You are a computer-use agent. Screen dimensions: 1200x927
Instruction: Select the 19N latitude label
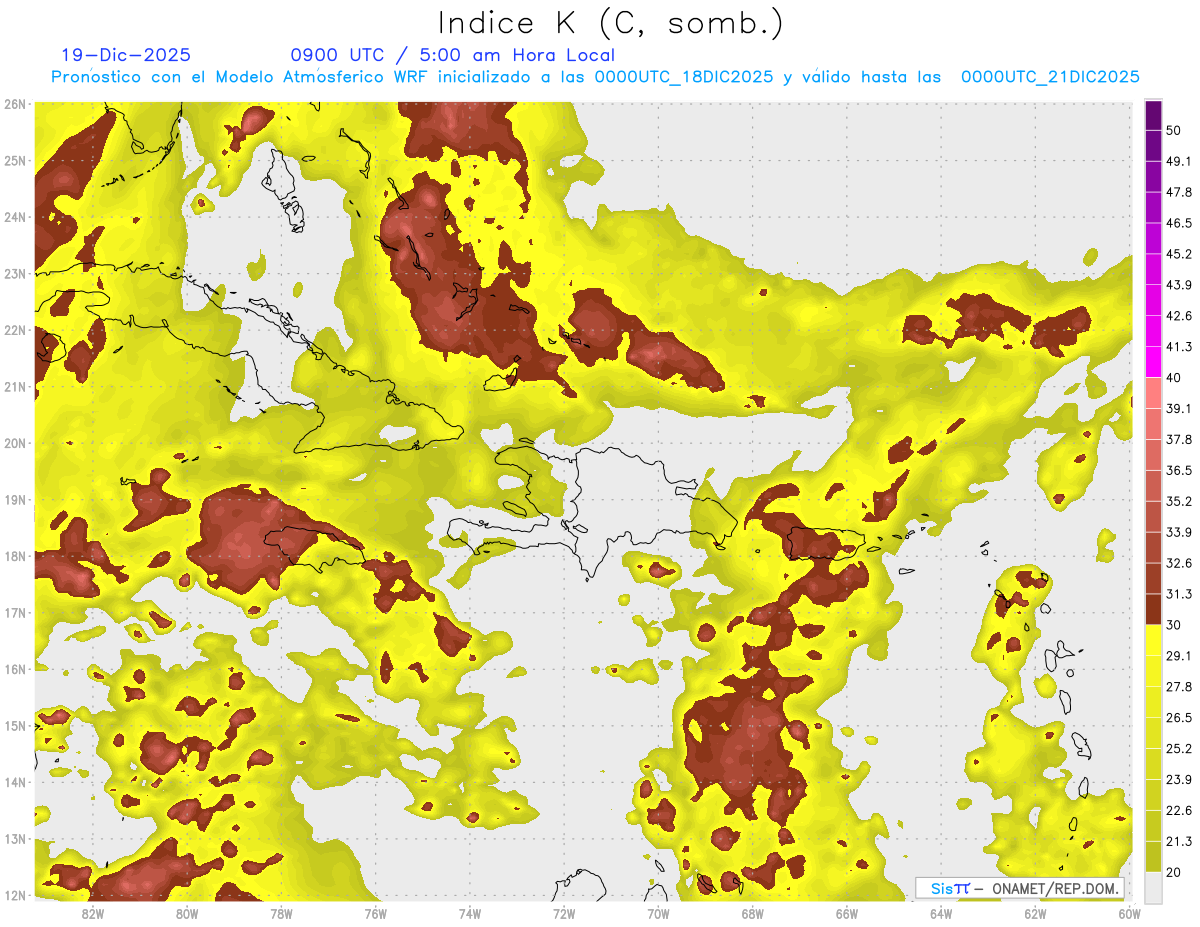point(15,500)
